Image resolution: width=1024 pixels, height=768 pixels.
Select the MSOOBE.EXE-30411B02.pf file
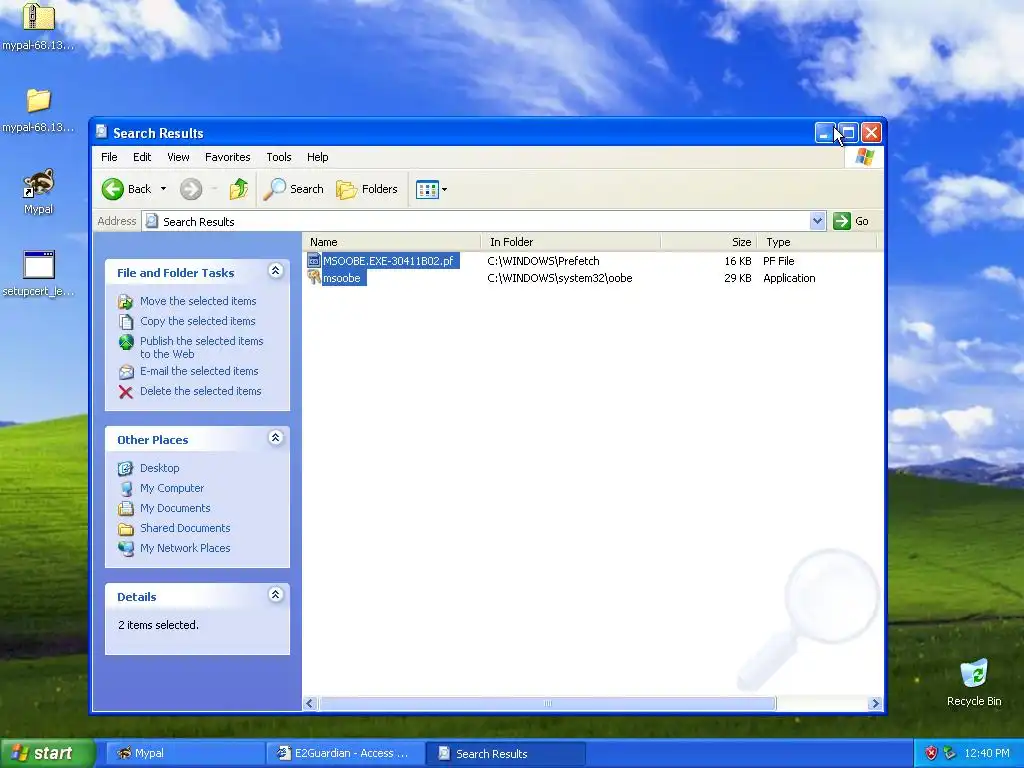[x=388, y=261]
